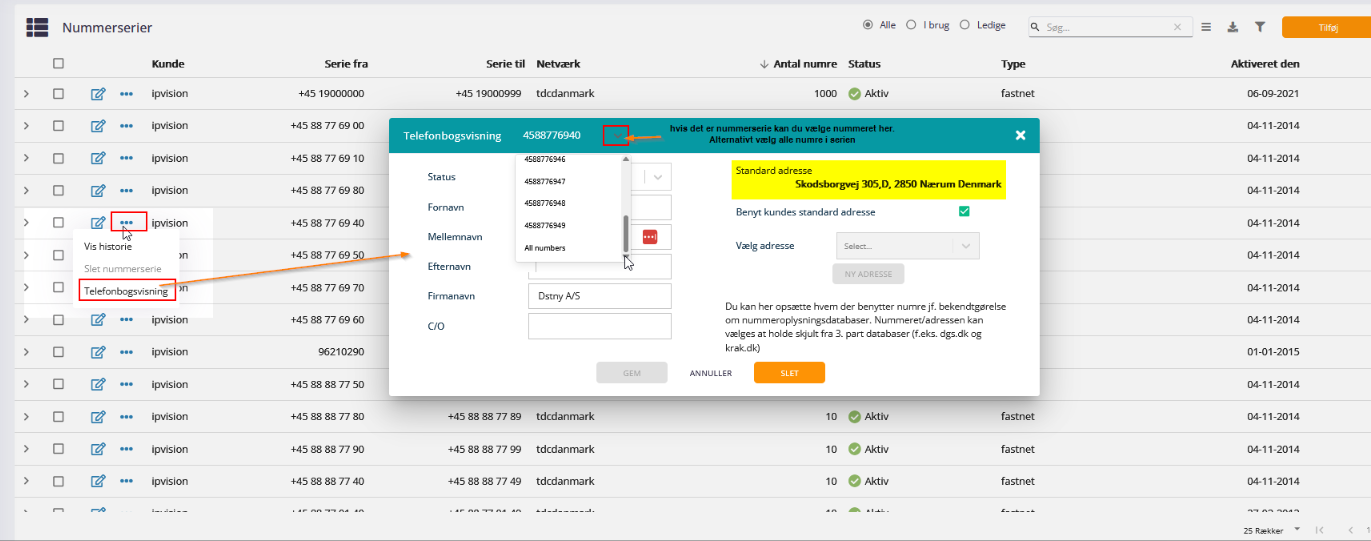
Task: Edit the +45 88 77 69 60 row
Action: click(x=98, y=320)
